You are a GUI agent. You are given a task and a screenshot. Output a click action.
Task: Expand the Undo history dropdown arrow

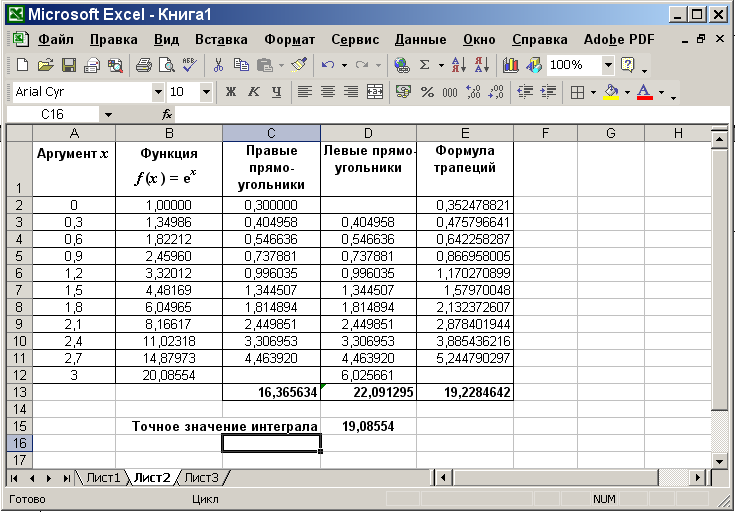point(344,65)
